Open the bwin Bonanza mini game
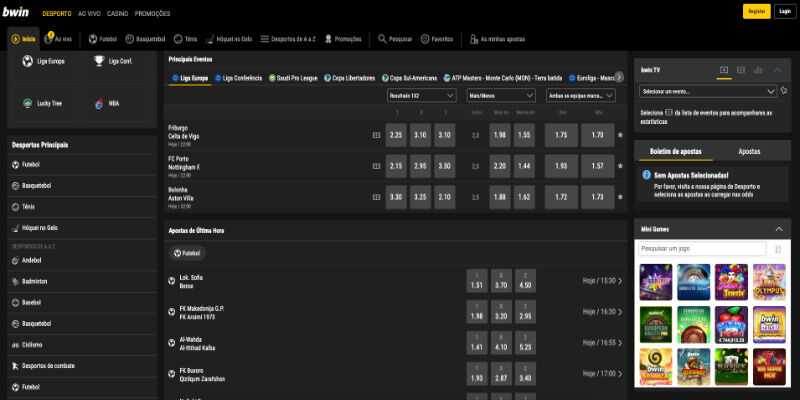This screenshot has height=400, width=800. tap(656, 367)
